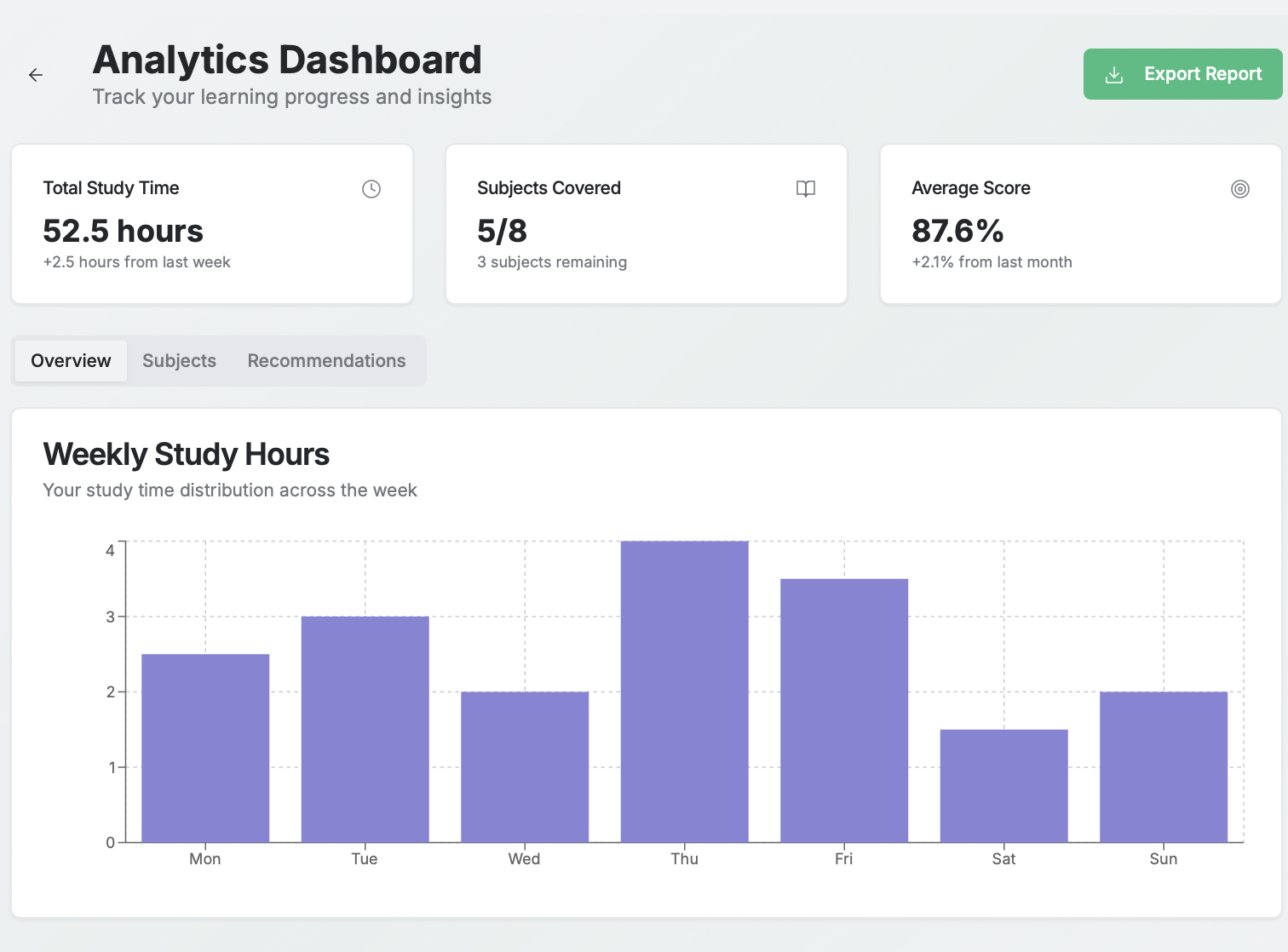This screenshot has height=952, width=1288.
Task: Click the Monday bar in chart
Action: pyautogui.click(x=205, y=748)
